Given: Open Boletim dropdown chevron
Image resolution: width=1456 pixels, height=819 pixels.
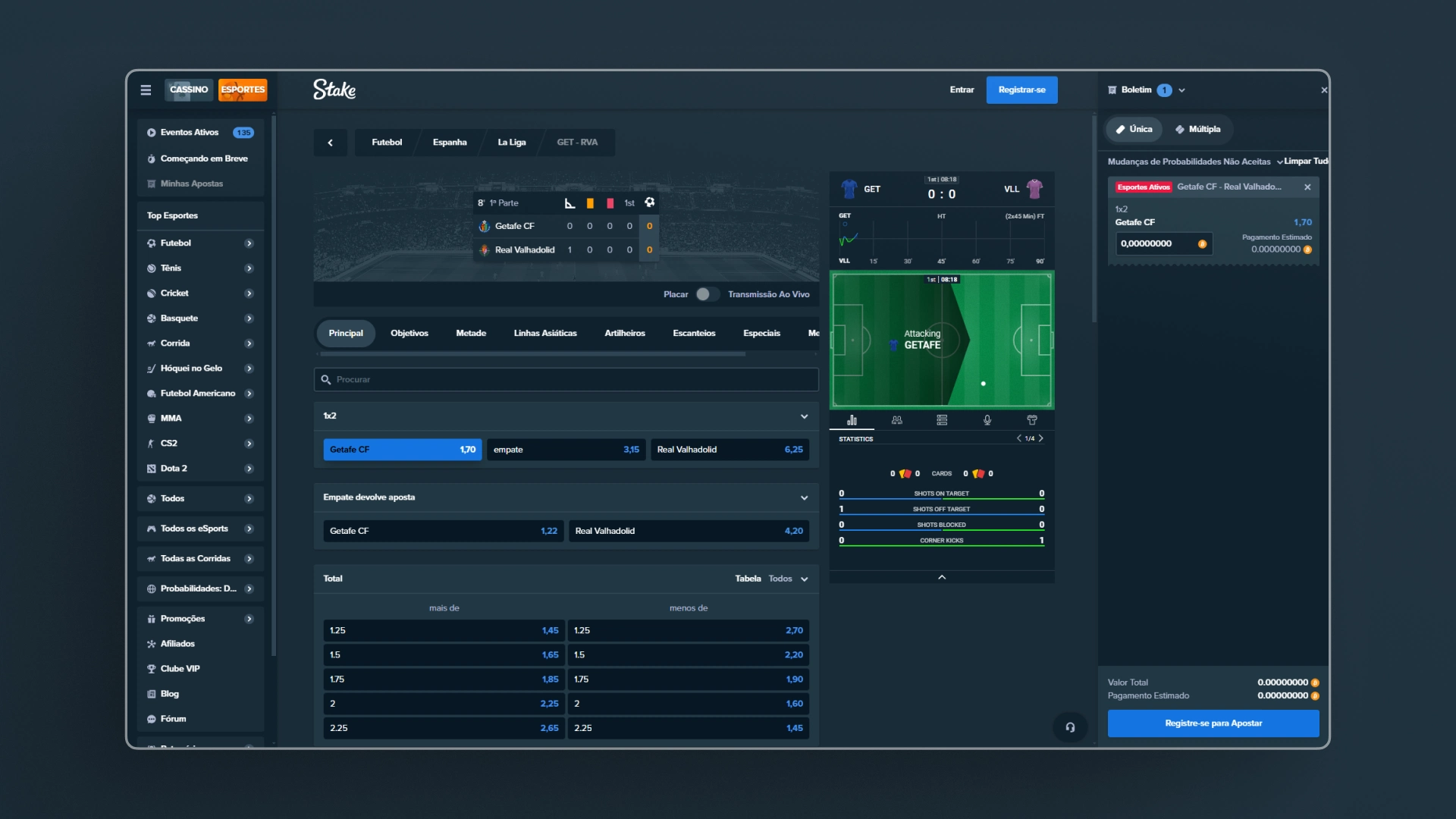Looking at the screenshot, I should (x=1182, y=90).
